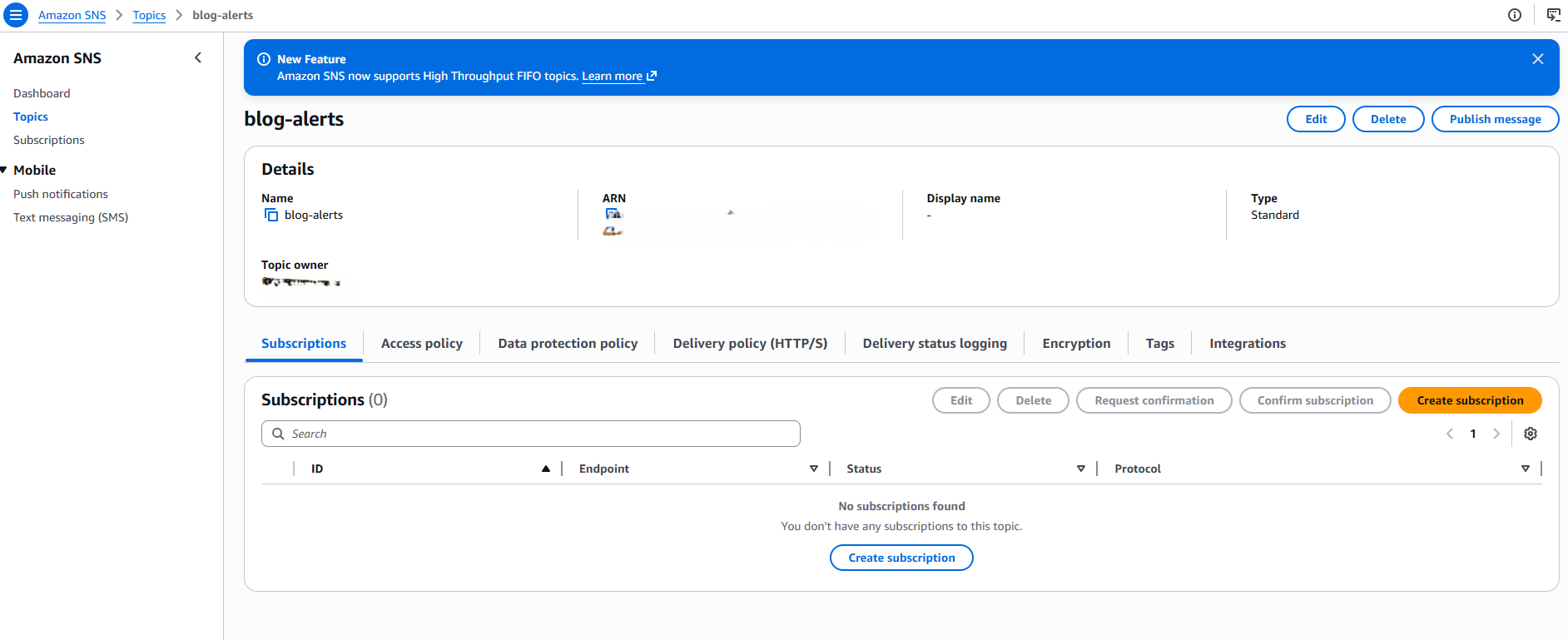The width and height of the screenshot is (1568, 640).
Task: Sort subscriptions by Status column
Action: pyautogui.click(x=1080, y=469)
